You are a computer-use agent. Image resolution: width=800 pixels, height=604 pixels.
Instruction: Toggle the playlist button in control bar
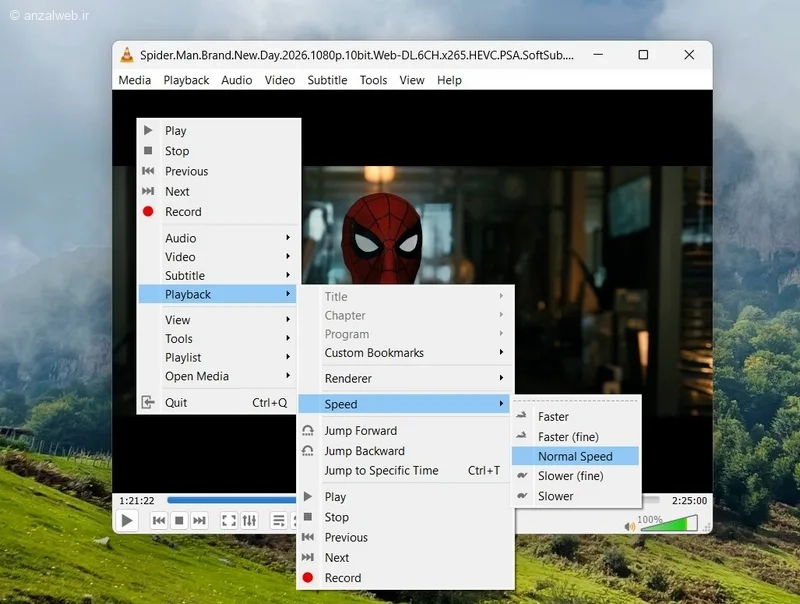[x=279, y=520]
